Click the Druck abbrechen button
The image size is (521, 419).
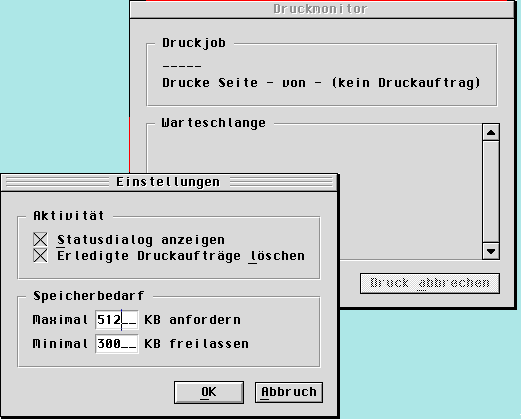coord(430,283)
